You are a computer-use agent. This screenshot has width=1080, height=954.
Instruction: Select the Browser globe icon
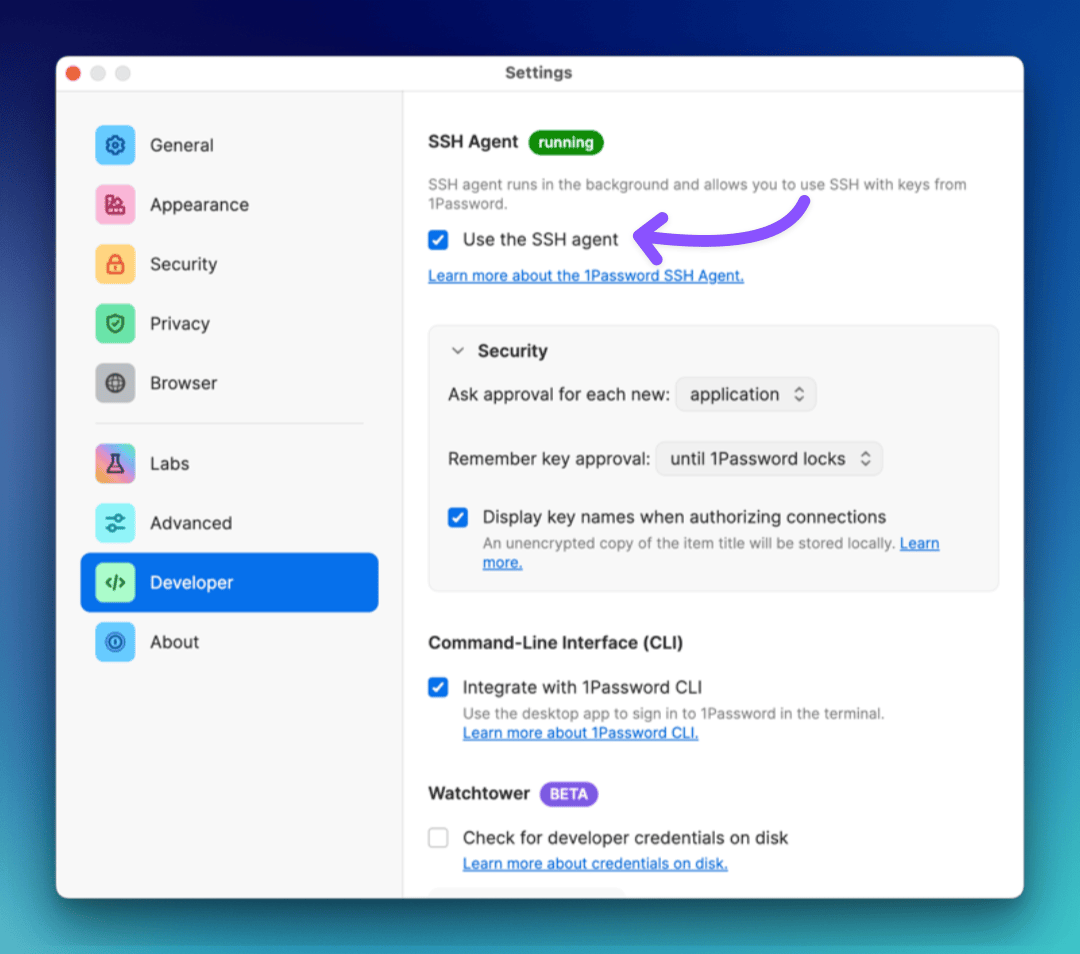tap(115, 382)
